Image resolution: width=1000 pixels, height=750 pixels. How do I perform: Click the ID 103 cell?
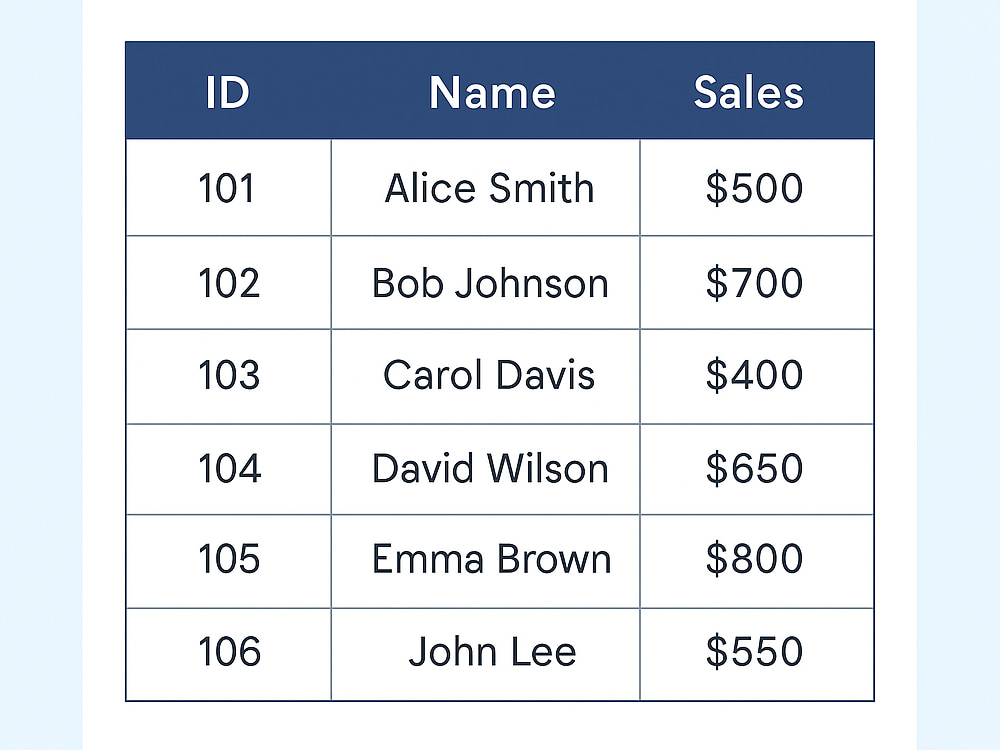pyautogui.click(x=229, y=376)
